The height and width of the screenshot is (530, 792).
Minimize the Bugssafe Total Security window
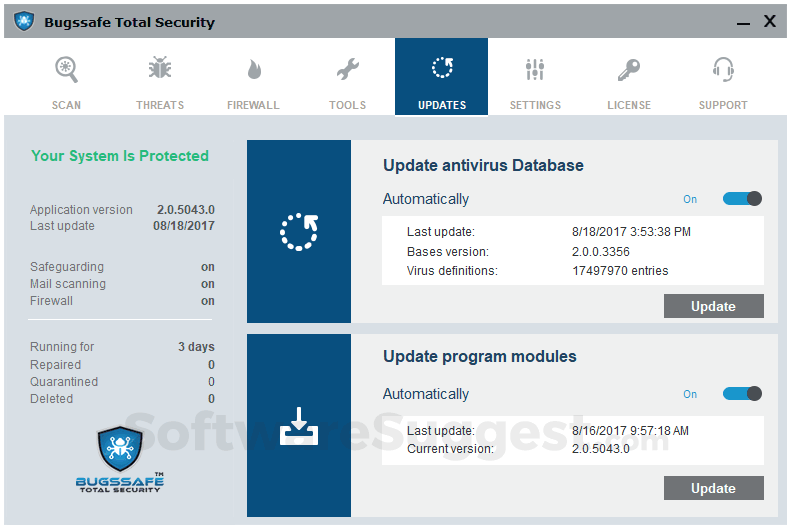point(739,21)
